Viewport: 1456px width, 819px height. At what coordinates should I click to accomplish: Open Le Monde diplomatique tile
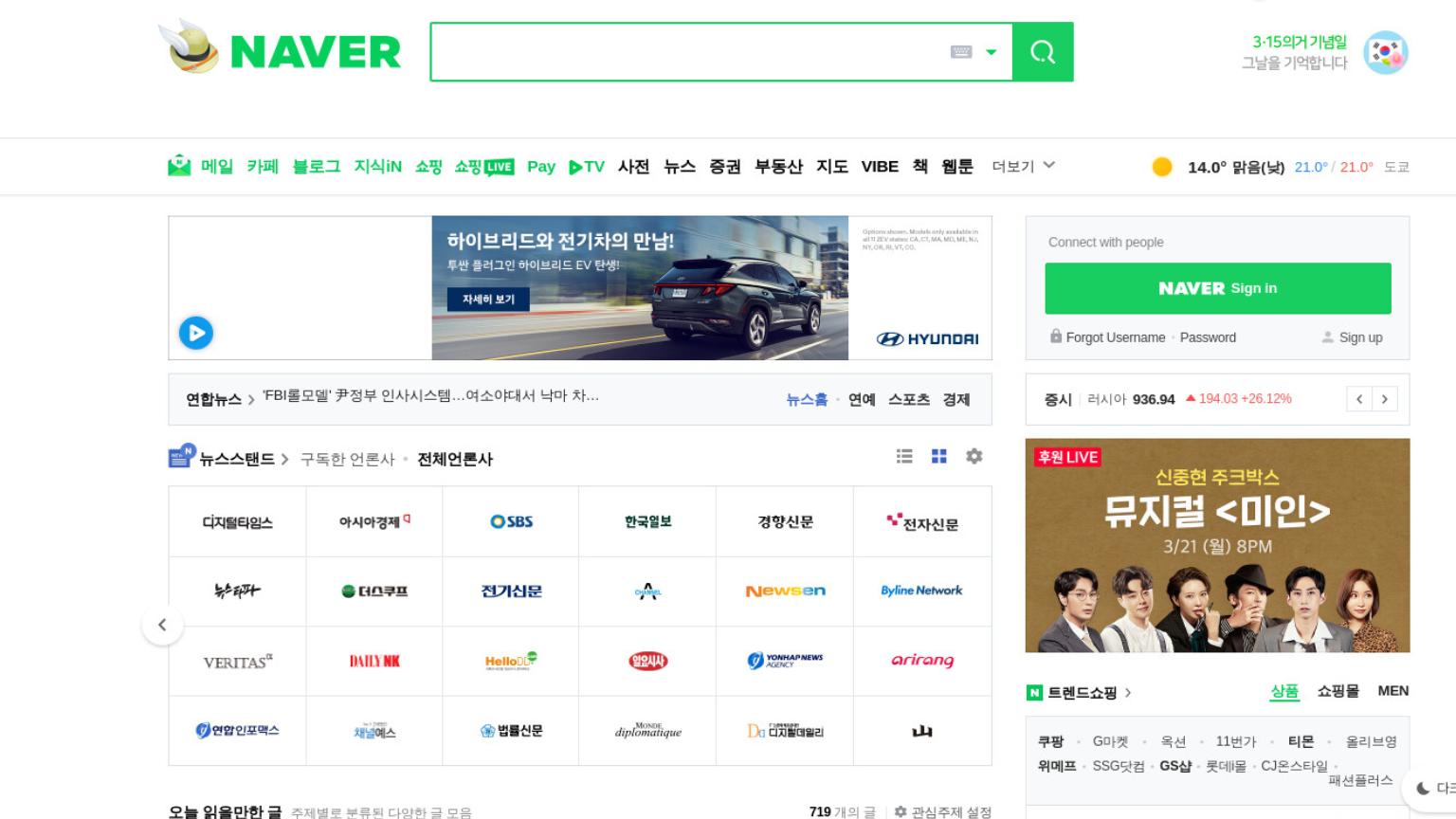pyautogui.click(x=647, y=730)
